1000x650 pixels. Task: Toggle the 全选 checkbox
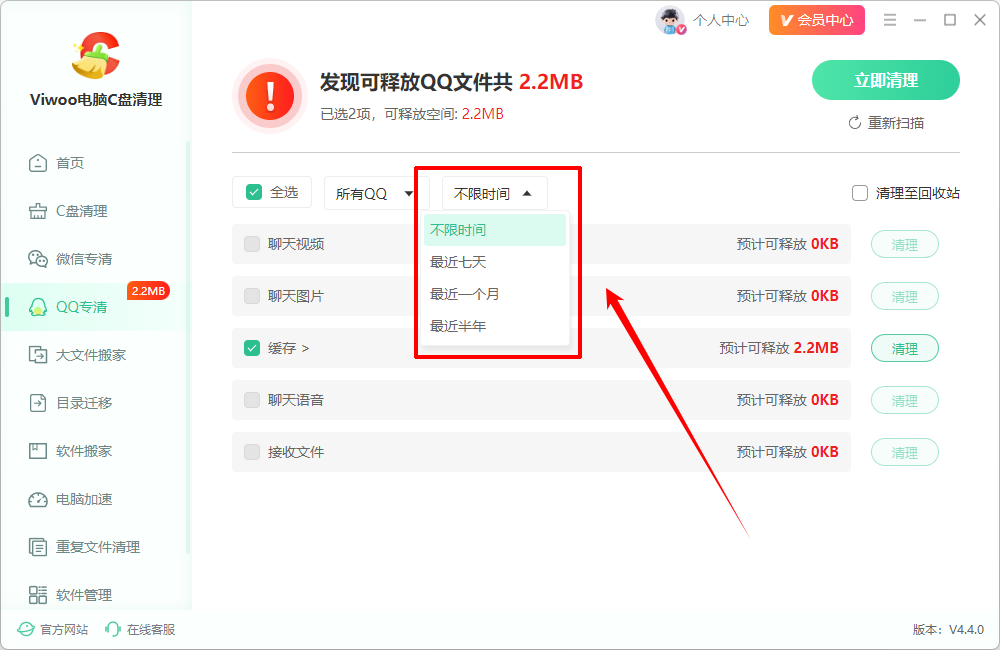click(x=254, y=192)
